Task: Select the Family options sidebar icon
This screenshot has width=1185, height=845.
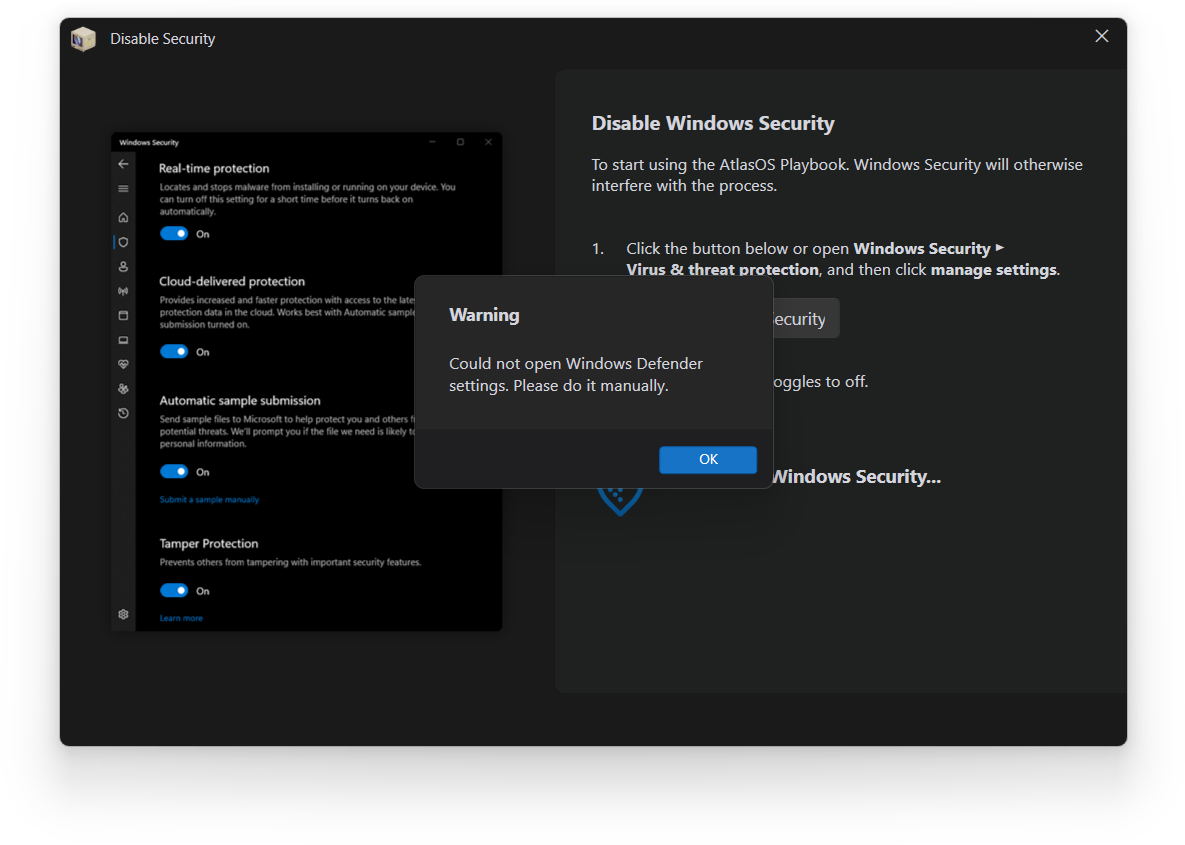Action: click(122, 388)
